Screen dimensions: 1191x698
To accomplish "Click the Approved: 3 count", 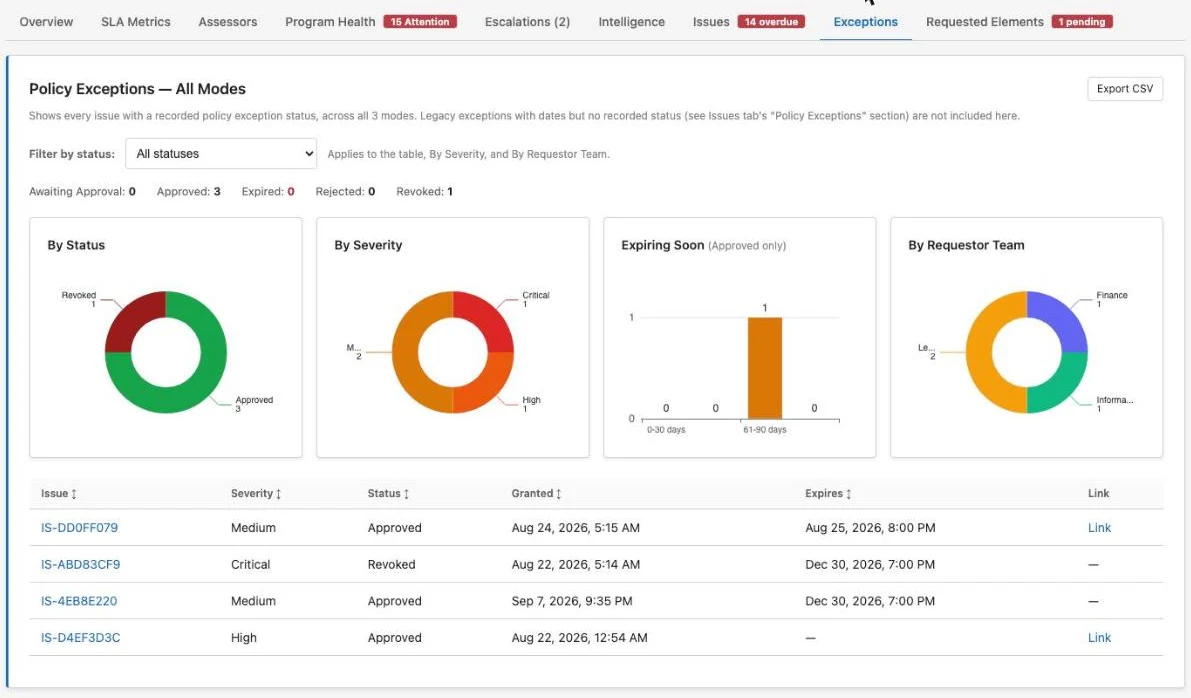I will coord(188,191).
